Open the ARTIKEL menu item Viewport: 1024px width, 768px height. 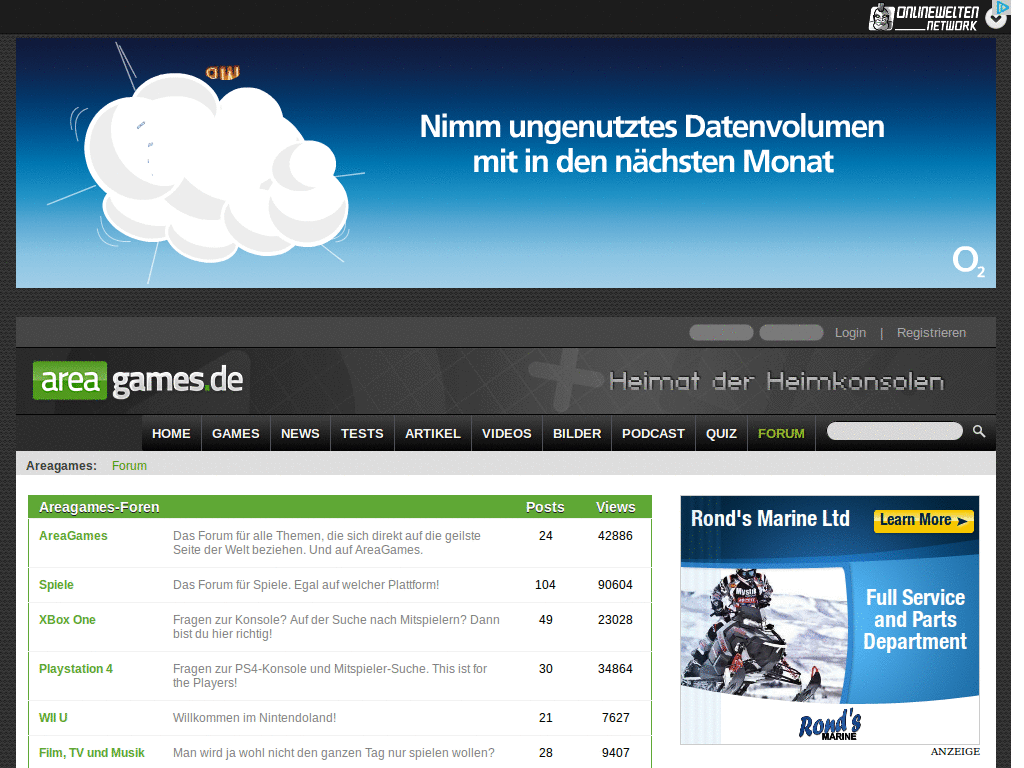[433, 434]
